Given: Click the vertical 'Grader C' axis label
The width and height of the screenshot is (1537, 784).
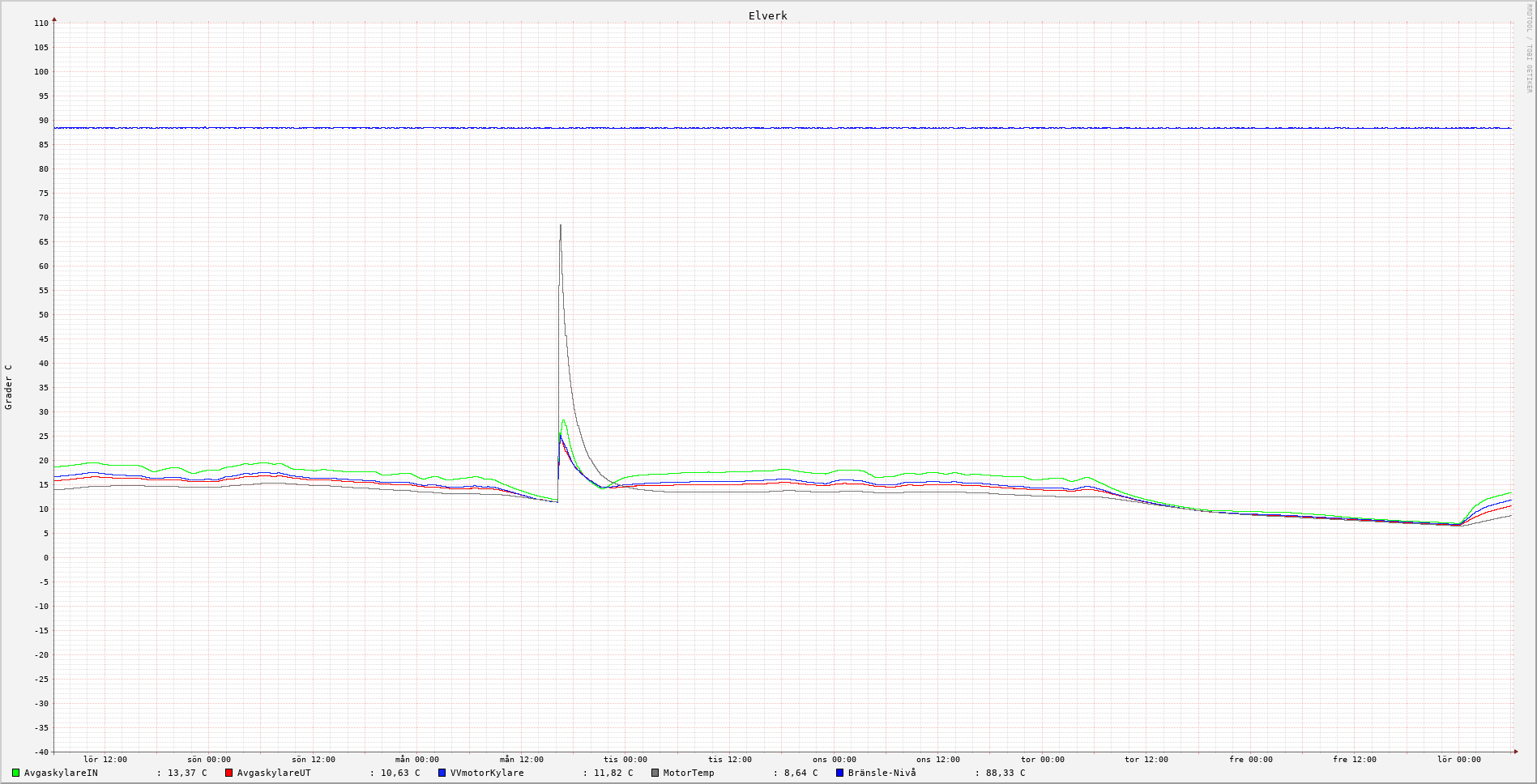Looking at the screenshot, I should tap(9, 387).
